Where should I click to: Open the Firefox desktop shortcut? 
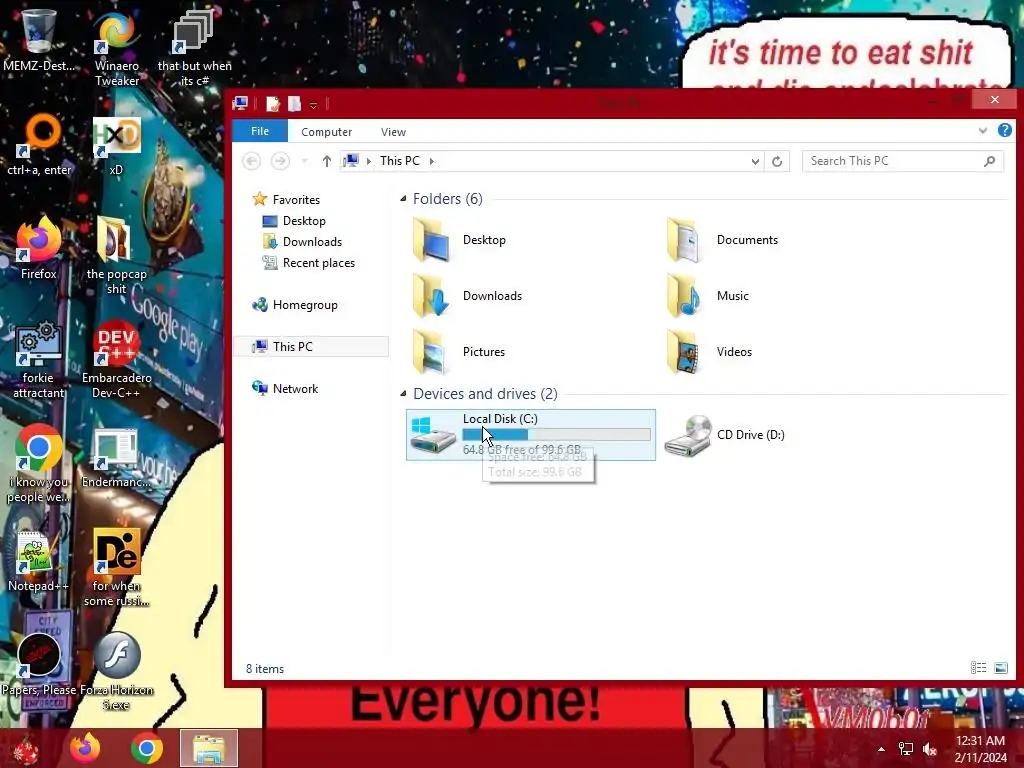(39, 248)
